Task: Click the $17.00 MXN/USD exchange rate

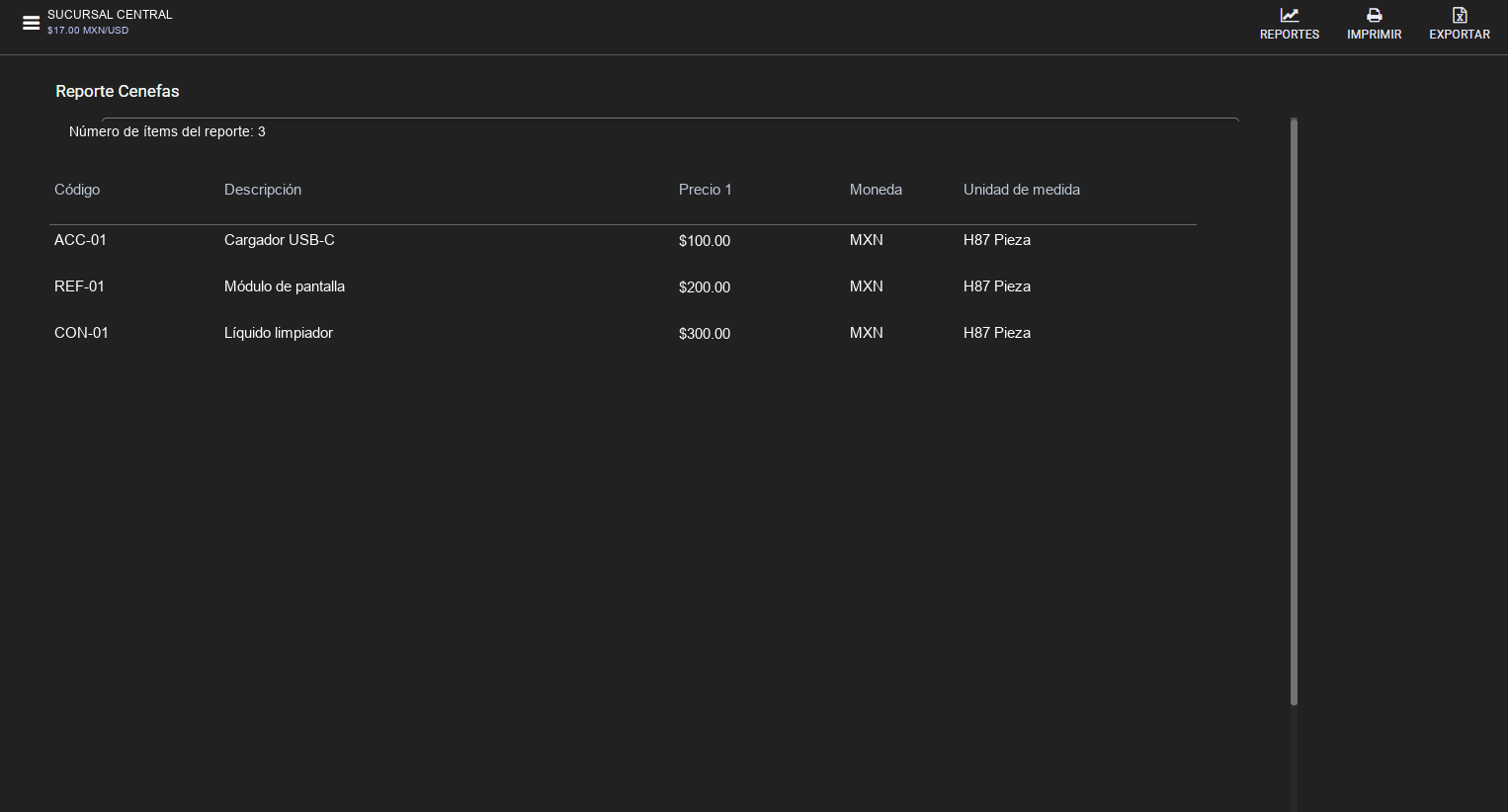Action: pos(88,31)
